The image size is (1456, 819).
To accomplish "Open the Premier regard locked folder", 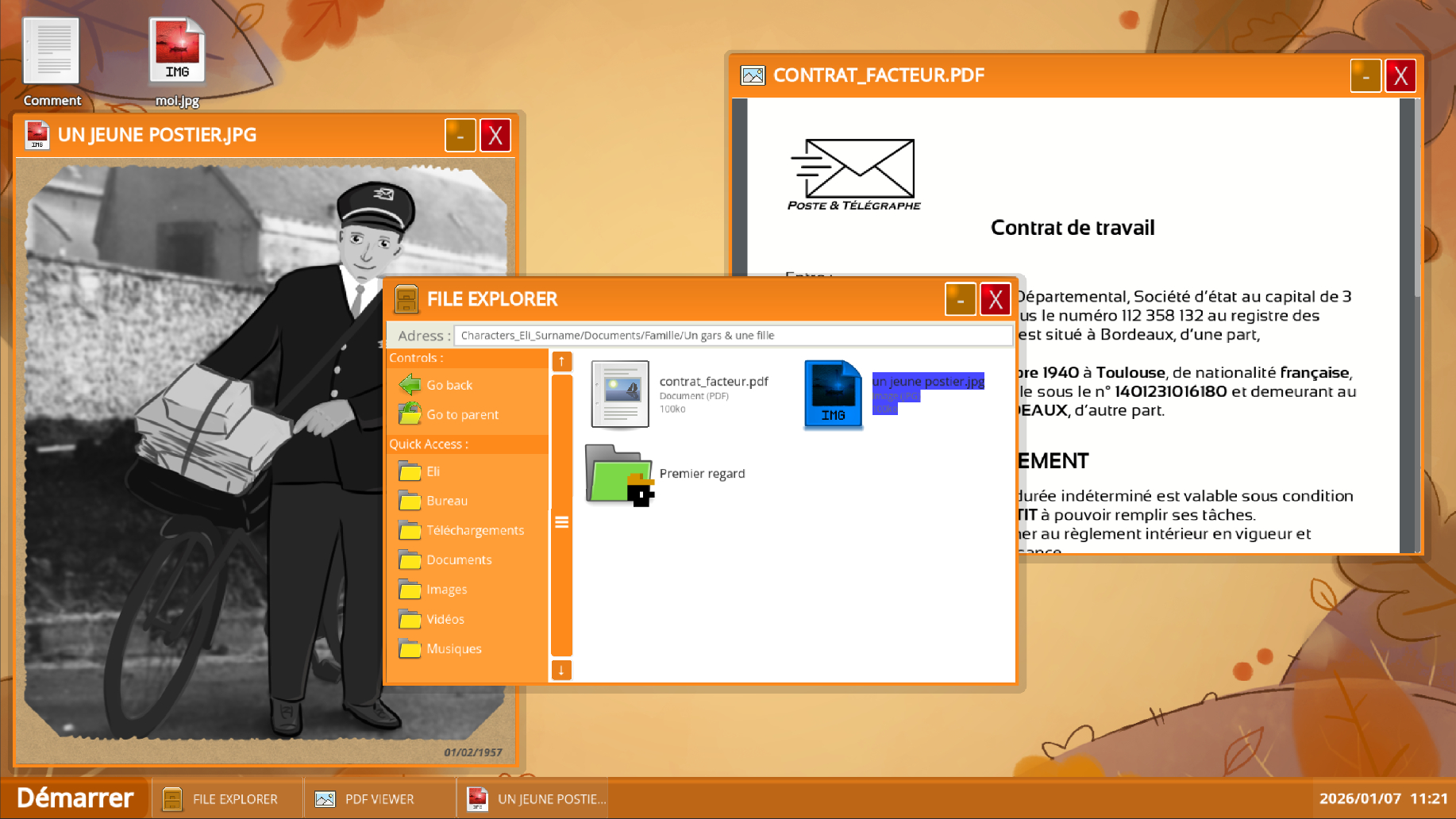I will 618,474.
